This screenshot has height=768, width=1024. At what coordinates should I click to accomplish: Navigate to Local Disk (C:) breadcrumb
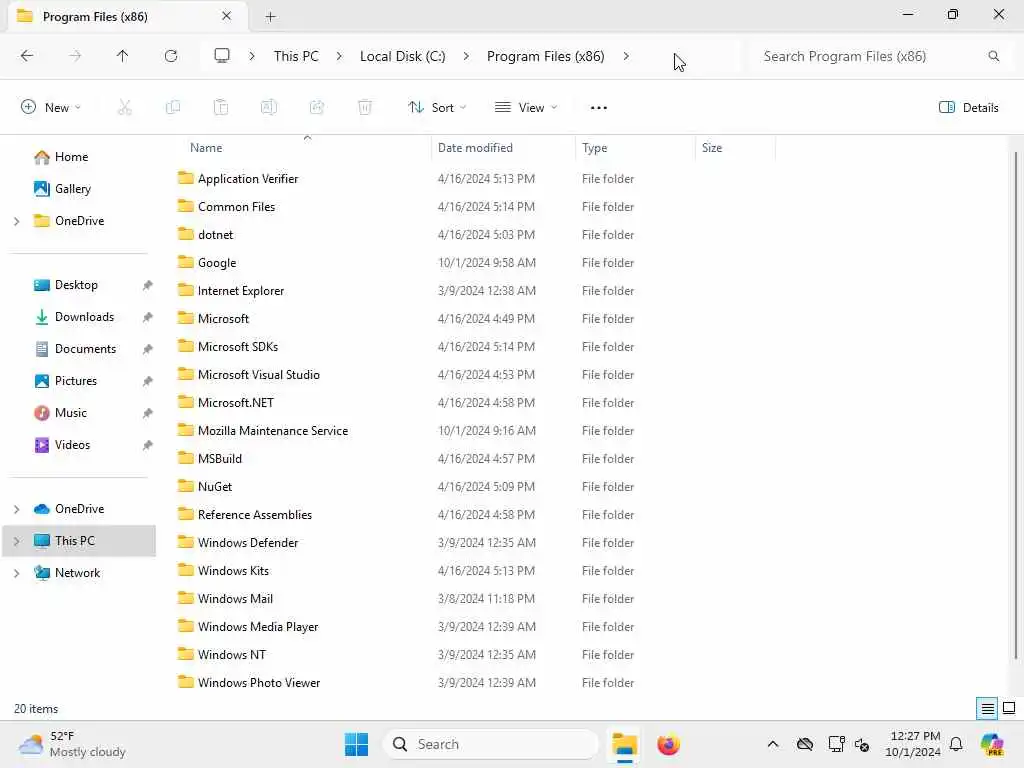(402, 56)
